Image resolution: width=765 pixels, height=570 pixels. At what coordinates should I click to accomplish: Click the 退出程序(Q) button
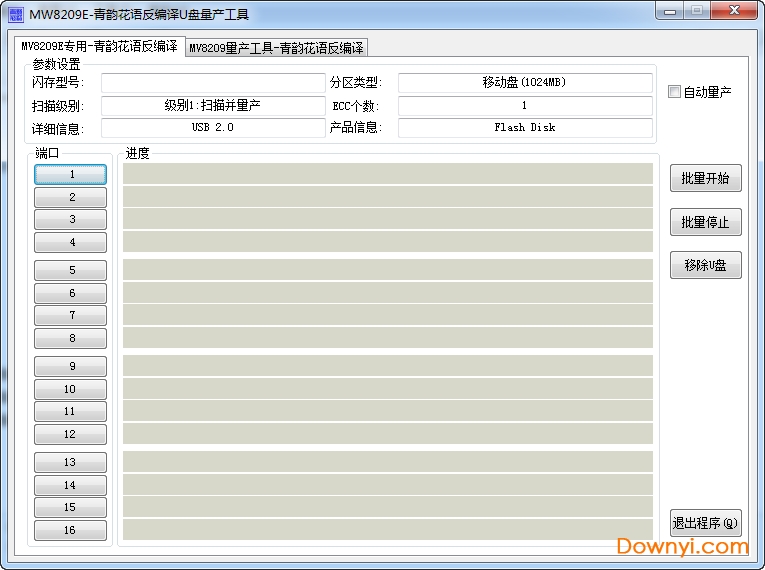pyautogui.click(x=705, y=523)
